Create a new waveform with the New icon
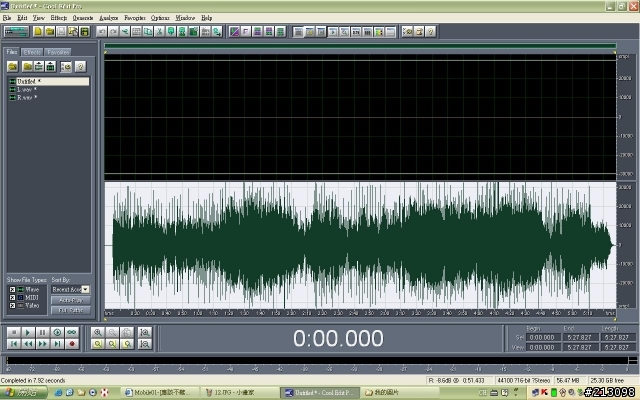640x400 pixels. [x=38, y=31]
